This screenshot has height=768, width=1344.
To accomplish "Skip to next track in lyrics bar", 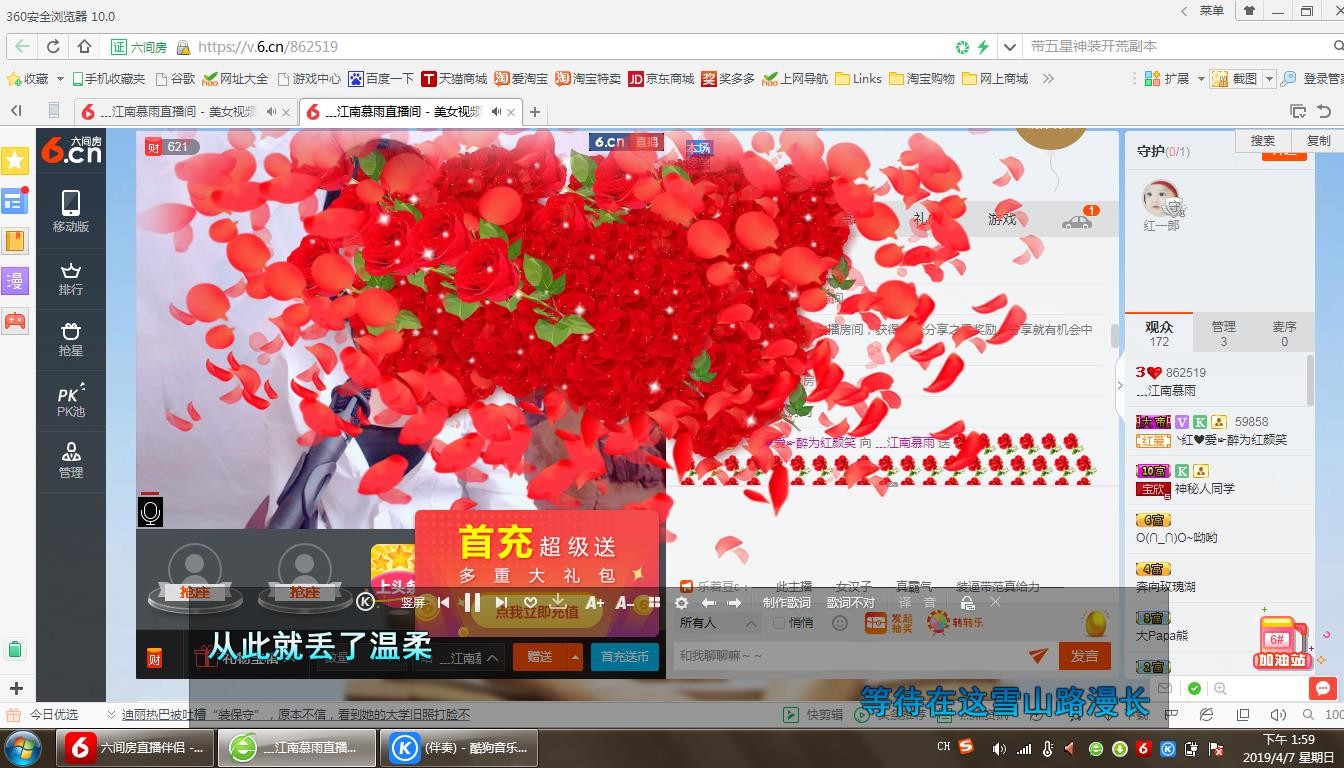I will click(501, 602).
